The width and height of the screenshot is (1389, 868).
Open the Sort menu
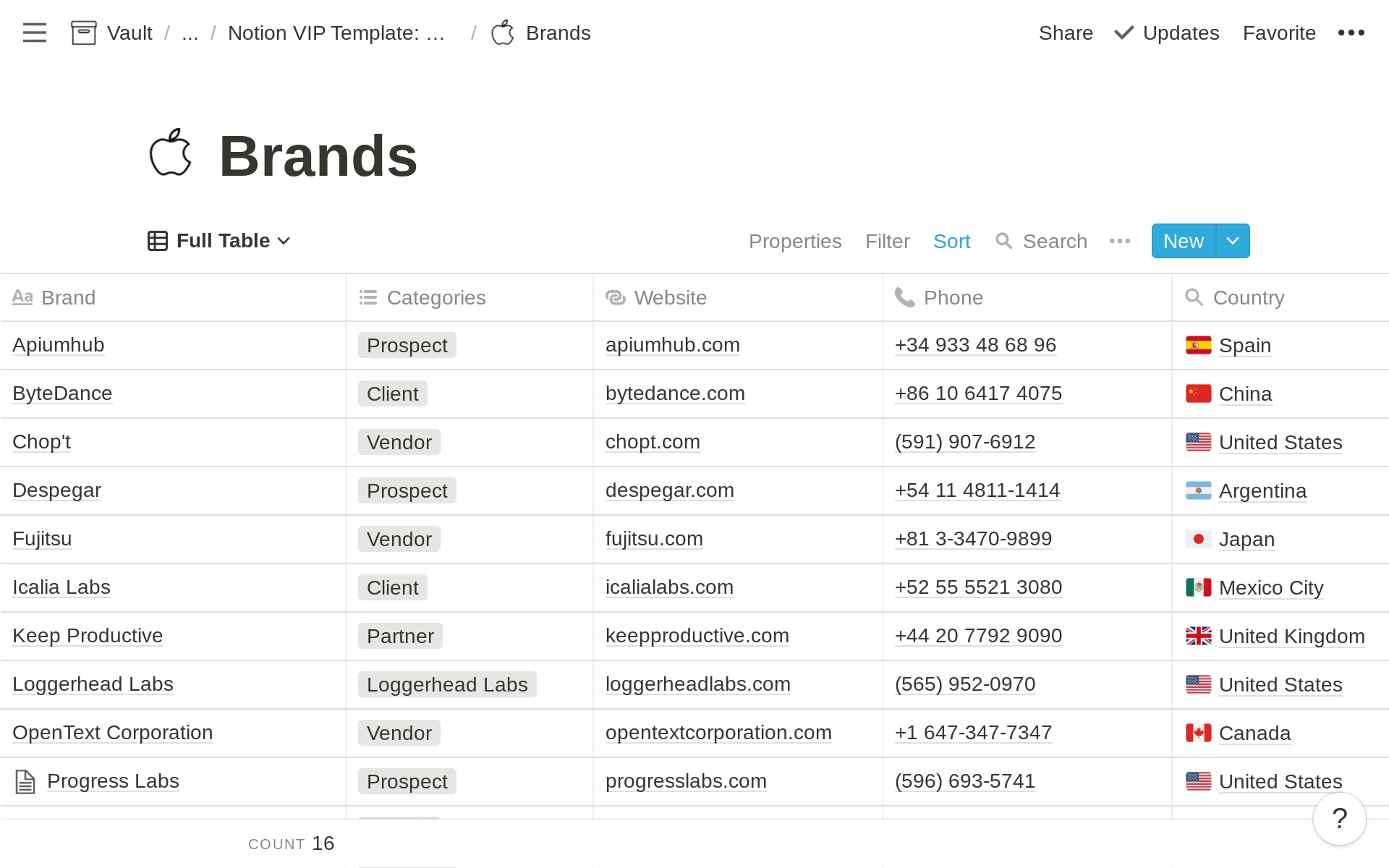(951, 241)
